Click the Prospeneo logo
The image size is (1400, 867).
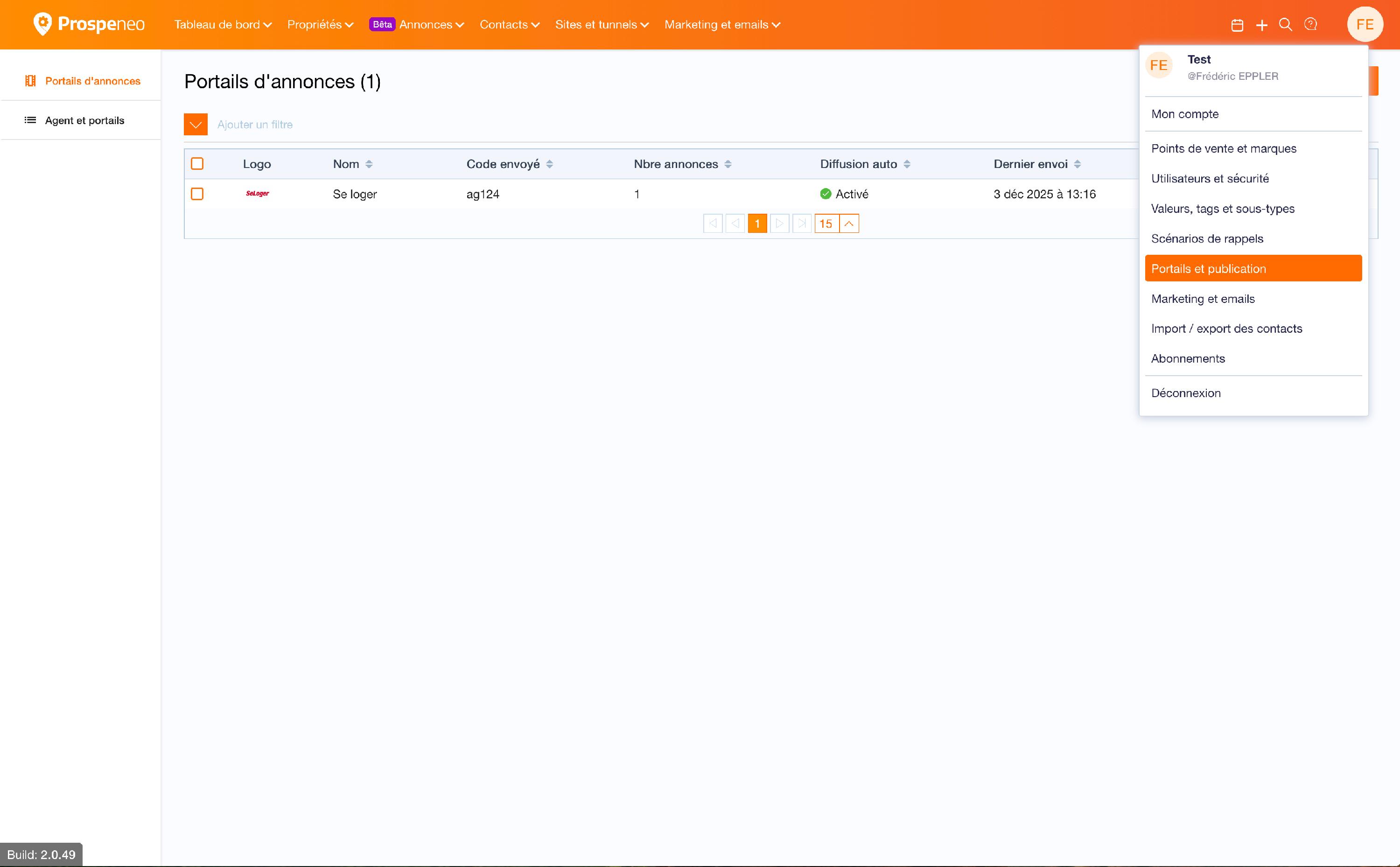tap(89, 24)
